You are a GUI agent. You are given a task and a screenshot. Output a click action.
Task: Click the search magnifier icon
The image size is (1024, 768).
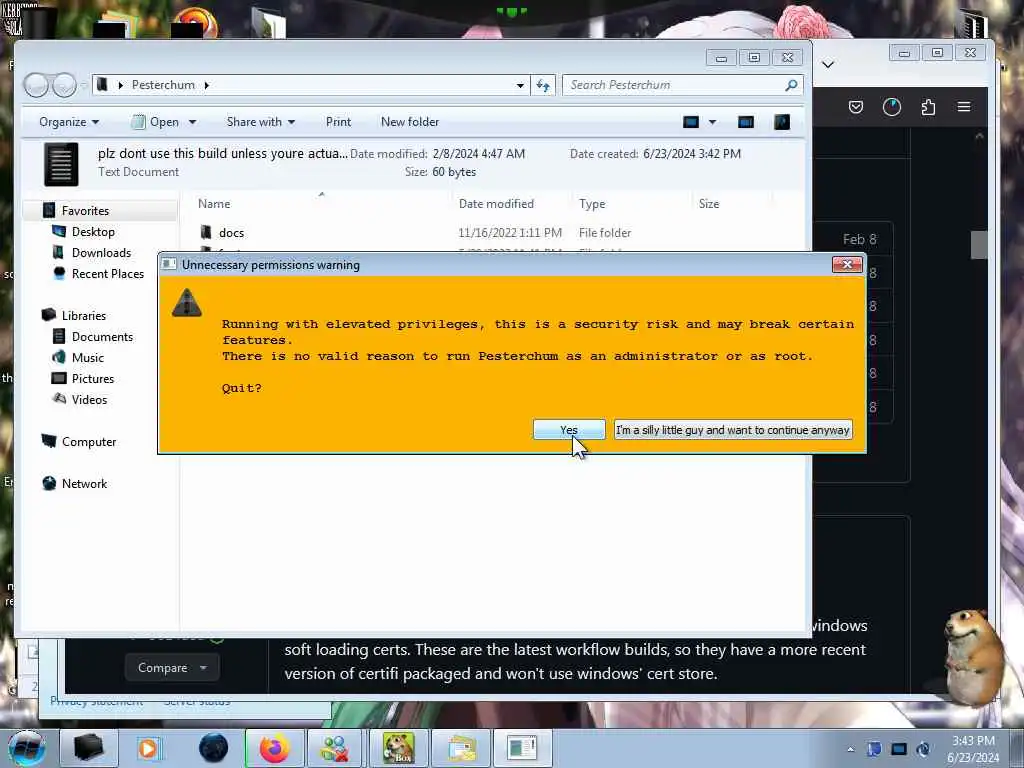(791, 85)
